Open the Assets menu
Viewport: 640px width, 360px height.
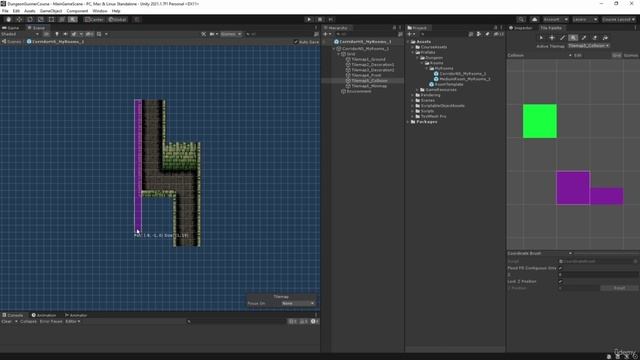tap(29, 11)
